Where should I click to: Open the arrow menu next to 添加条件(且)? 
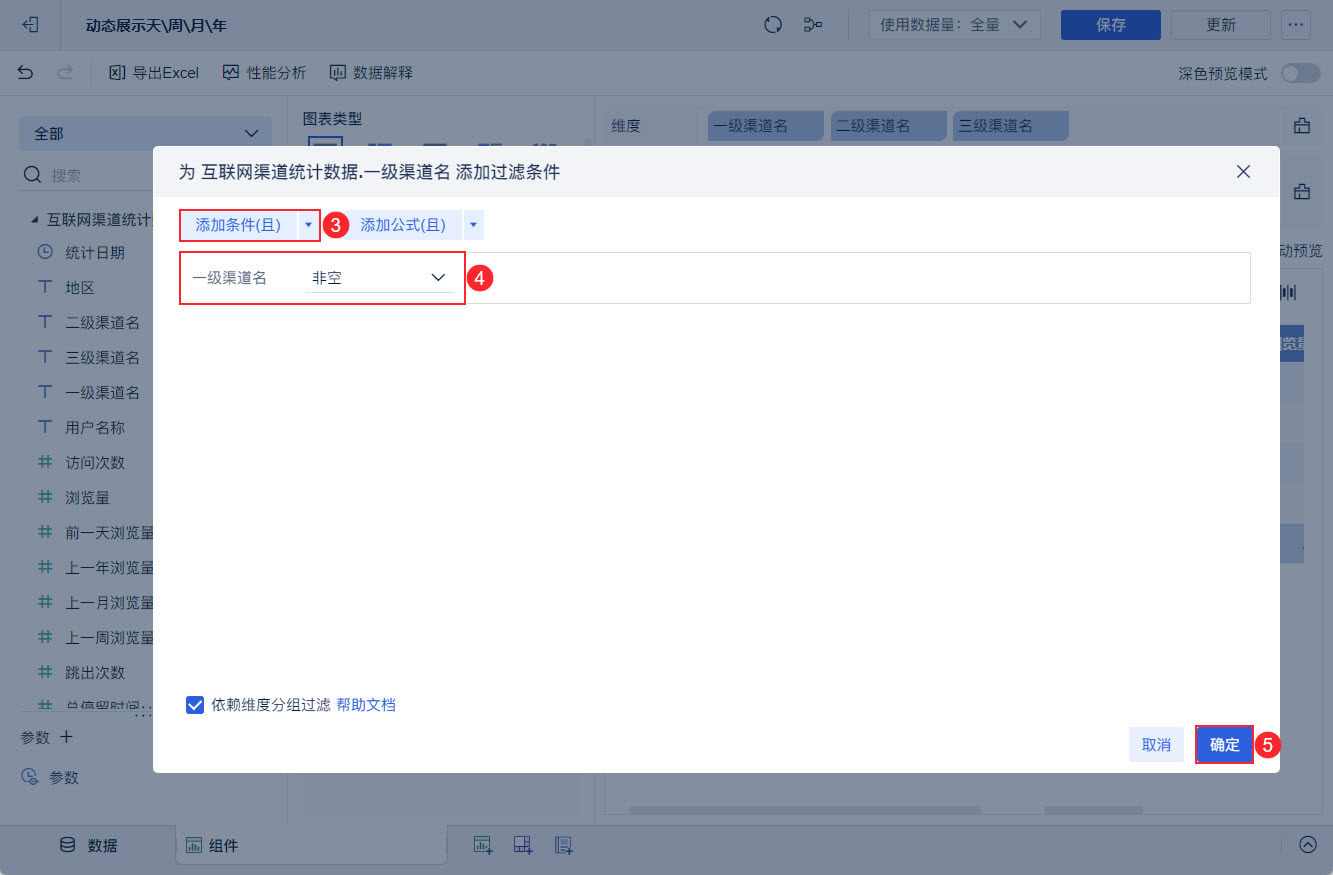[x=308, y=225]
